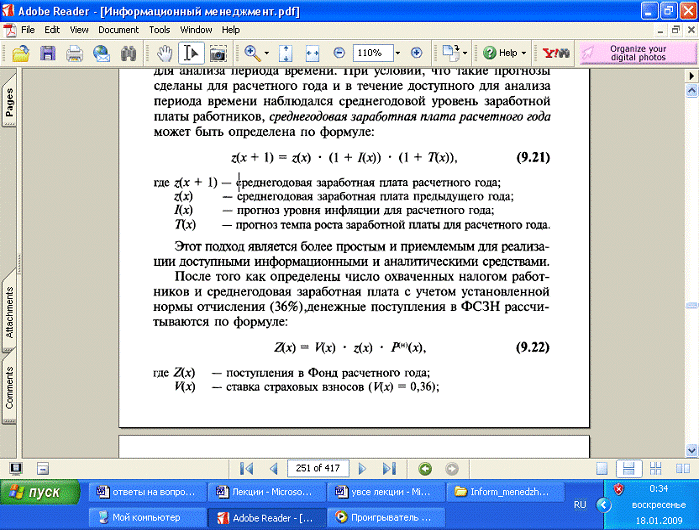The height and width of the screenshot is (530, 699).
Task: Click vertical scrollbar down arrow
Action: (x=691, y=450)
